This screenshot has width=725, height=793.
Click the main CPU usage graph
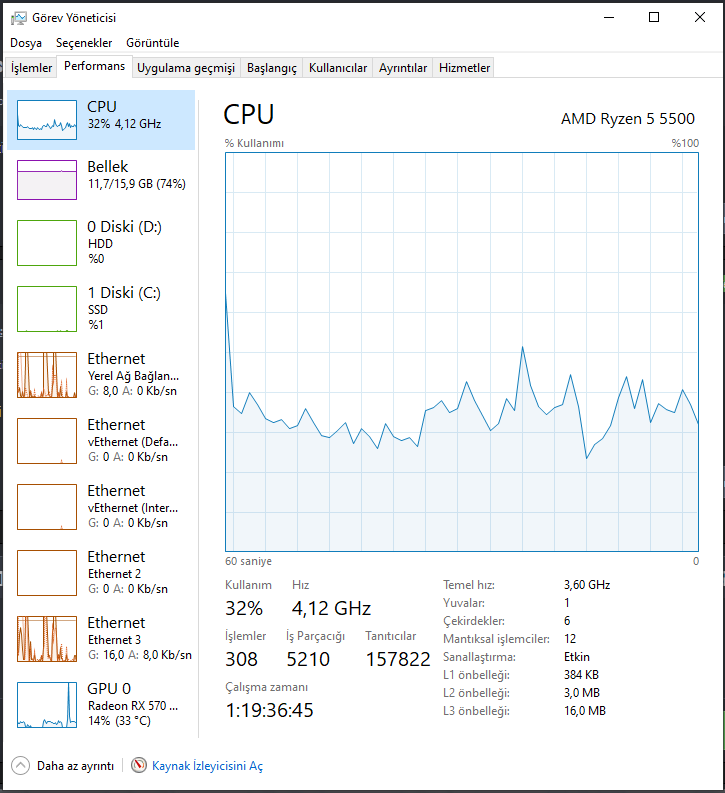pos(462,352)
